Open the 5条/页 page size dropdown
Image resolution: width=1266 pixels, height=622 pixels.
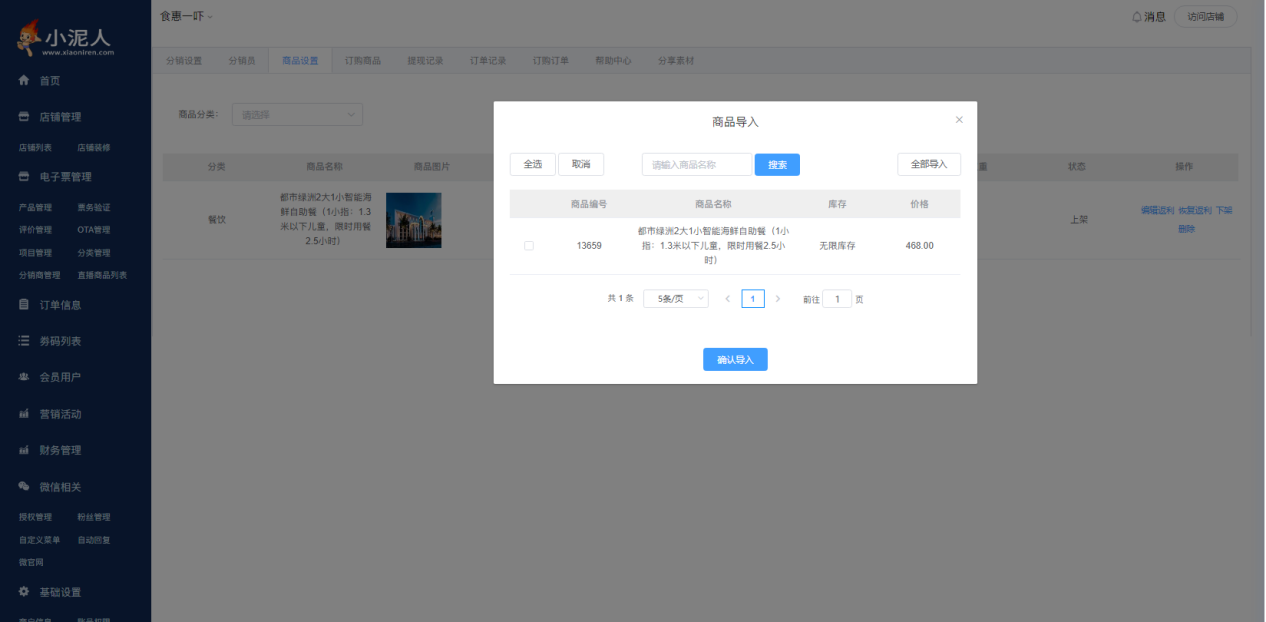point(676,299)
